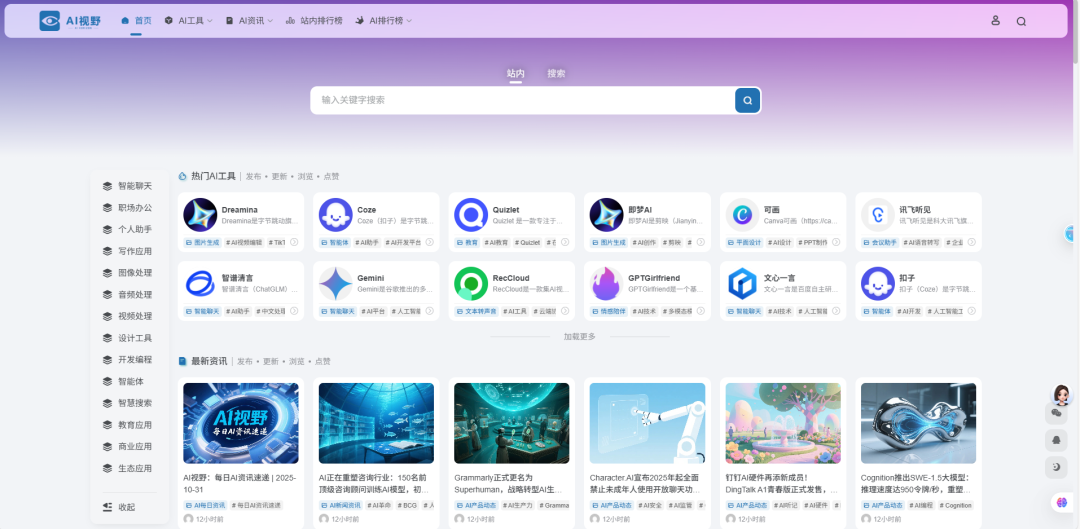Screen dimensions: 1080x529
Task: Expand the AI资讯 dropdown menu
Action: (249, 21)
